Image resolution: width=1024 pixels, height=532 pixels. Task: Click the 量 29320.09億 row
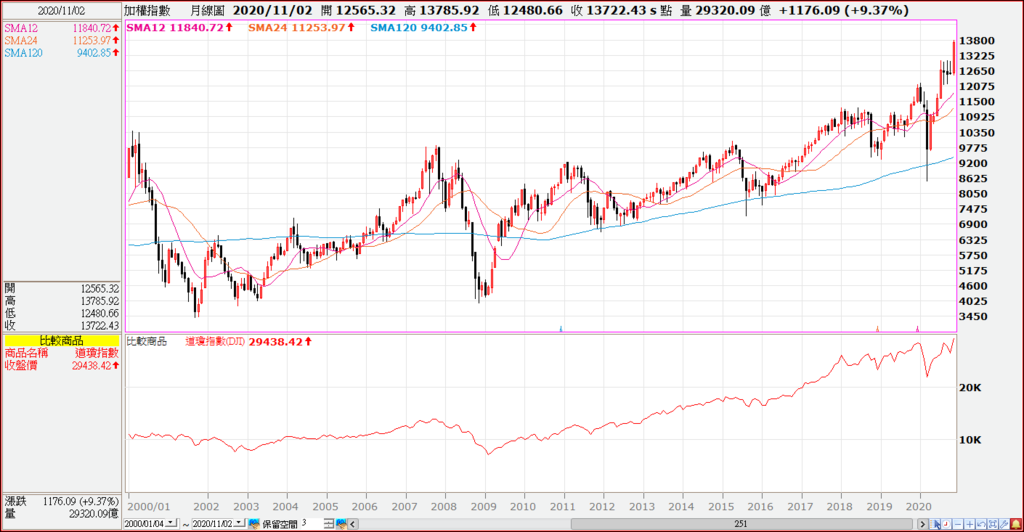(62, 514)
